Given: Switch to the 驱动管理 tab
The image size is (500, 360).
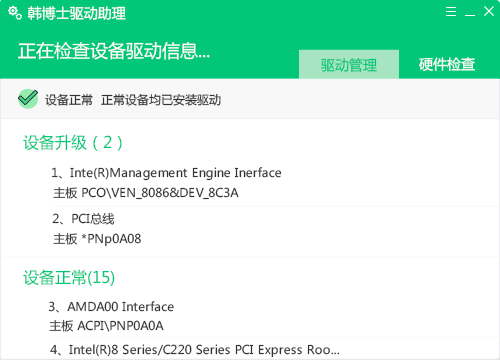Looking at the screenshot, I should [349, 64].
